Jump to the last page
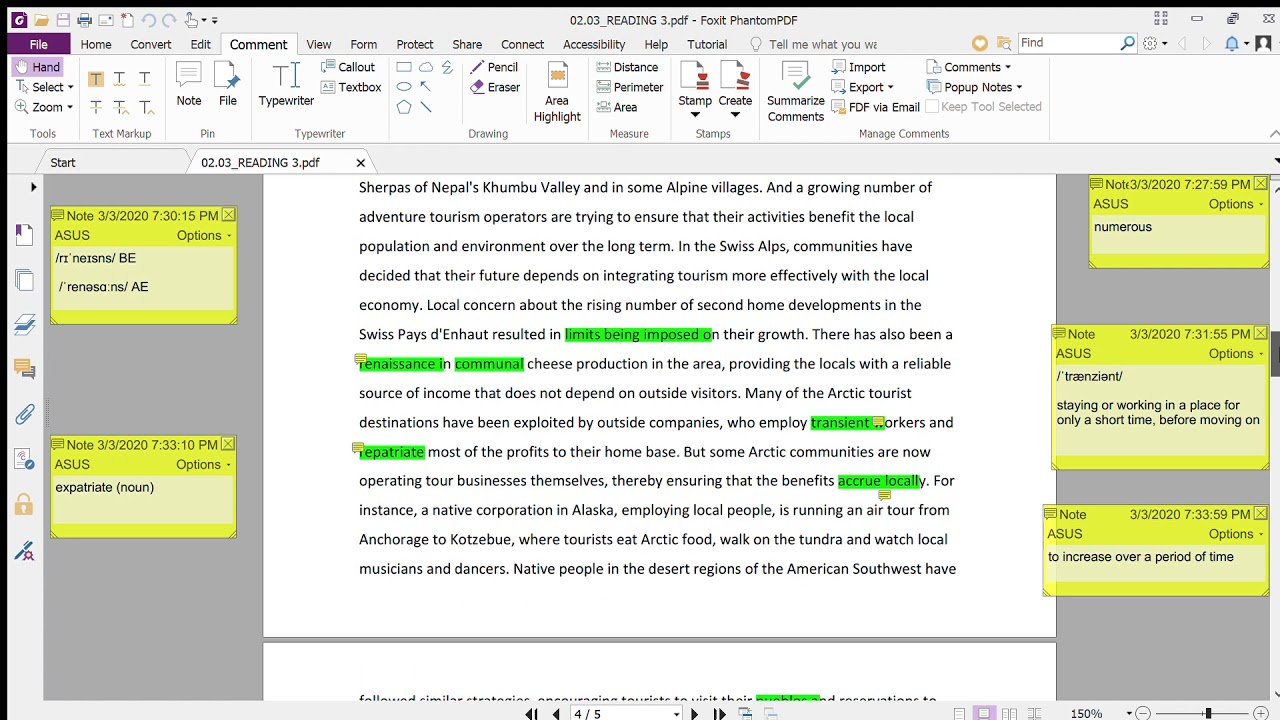The width and height of the screenshot is (1280, 720). (x=720, y=714)
